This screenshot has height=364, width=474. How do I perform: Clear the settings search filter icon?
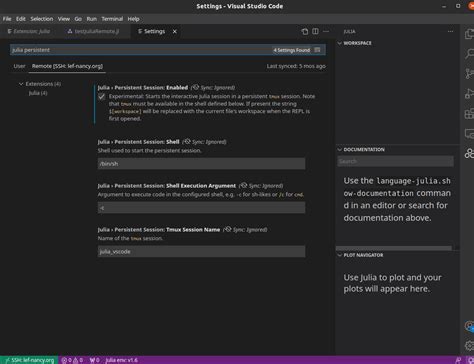point(317,50)
